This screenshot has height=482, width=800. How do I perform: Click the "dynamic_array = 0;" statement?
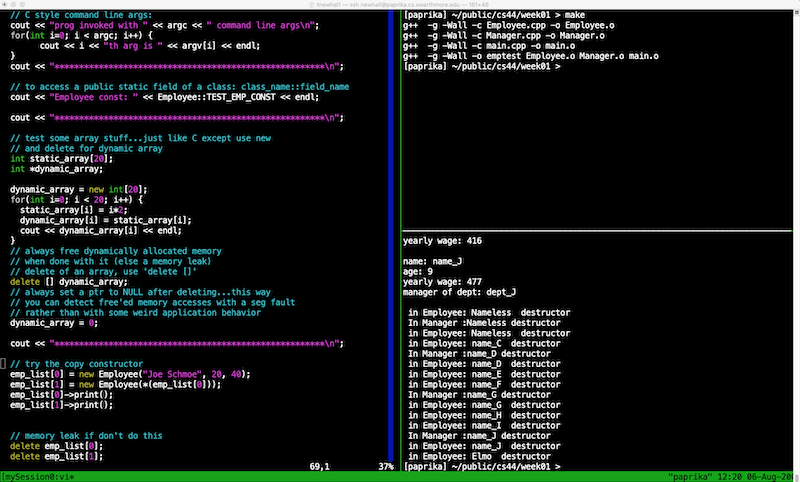pyautogui.click(x=54, y=323)
